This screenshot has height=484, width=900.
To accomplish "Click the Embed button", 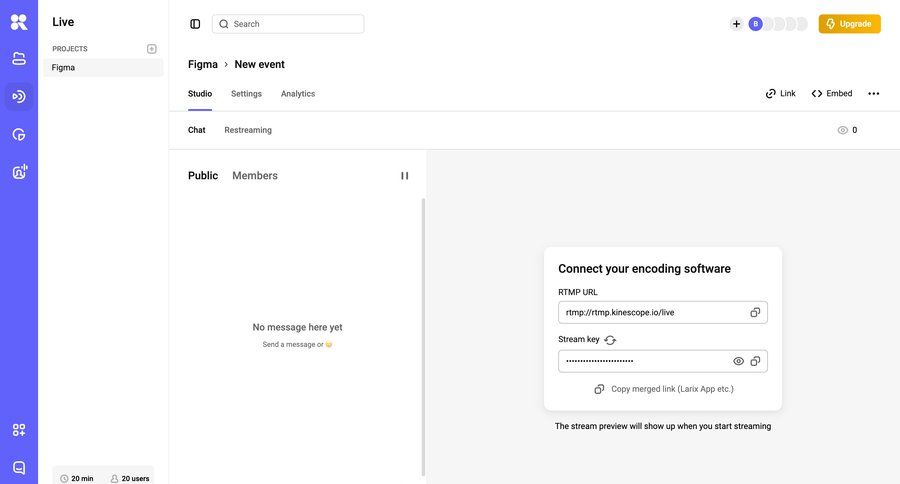I will click(832, 94).
